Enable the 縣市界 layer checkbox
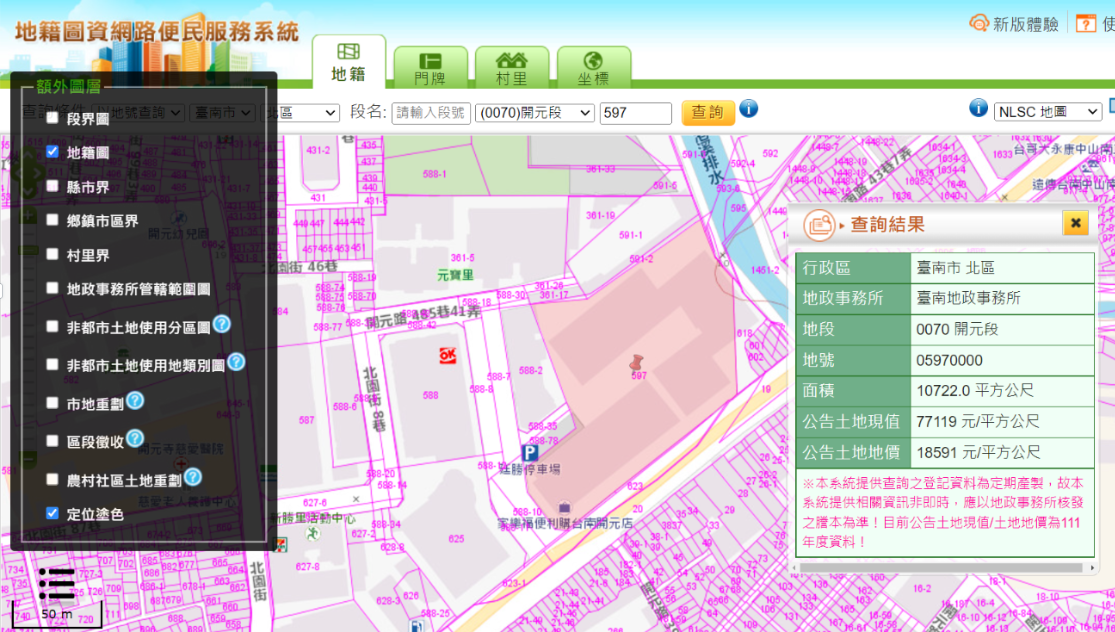 point(52,186)
